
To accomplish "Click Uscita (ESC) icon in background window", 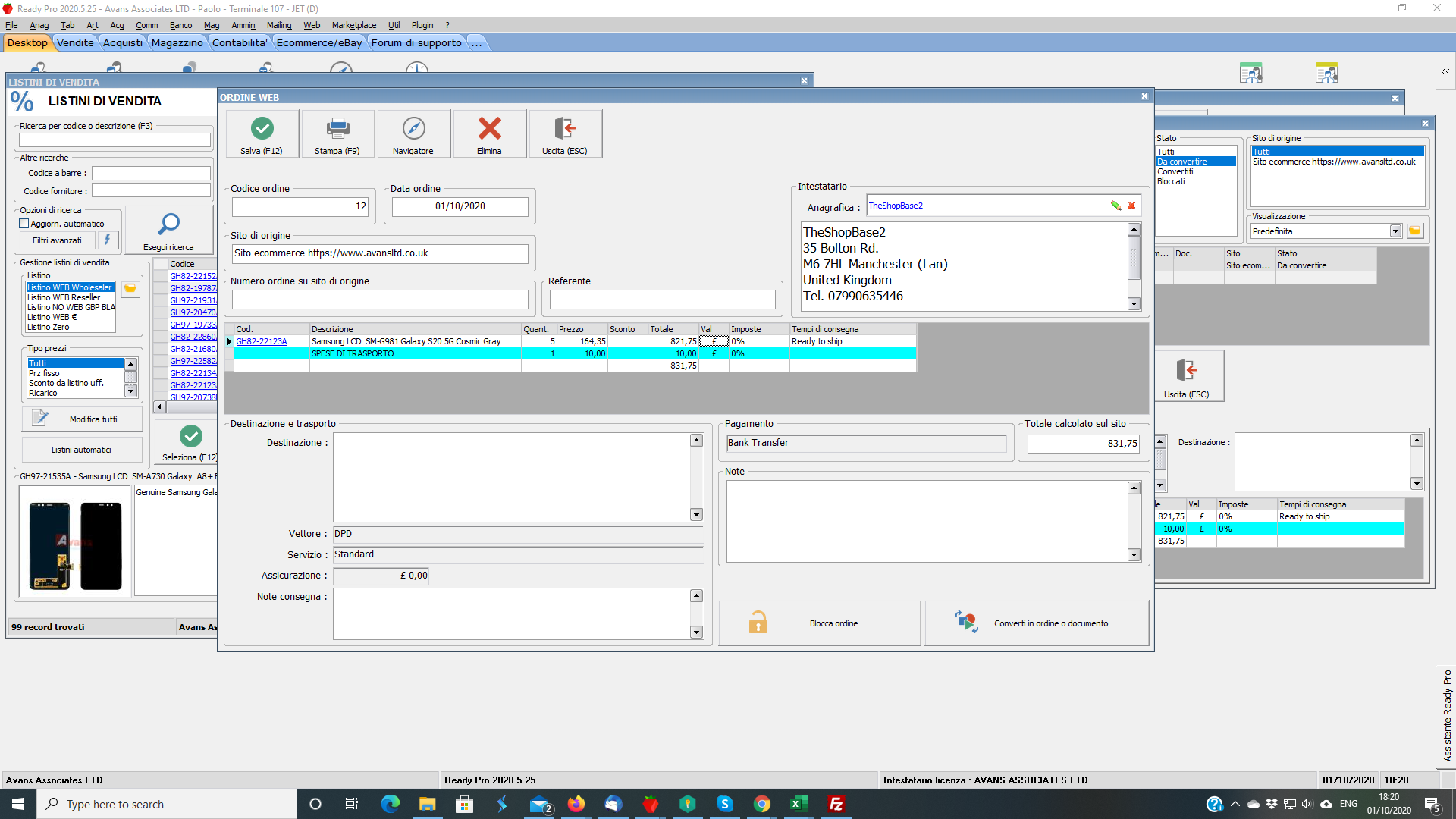I will click(1187, 370).
